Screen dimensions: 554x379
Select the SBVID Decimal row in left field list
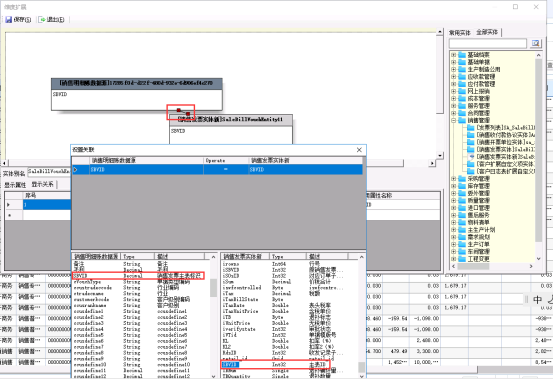[x=138, y=276]
